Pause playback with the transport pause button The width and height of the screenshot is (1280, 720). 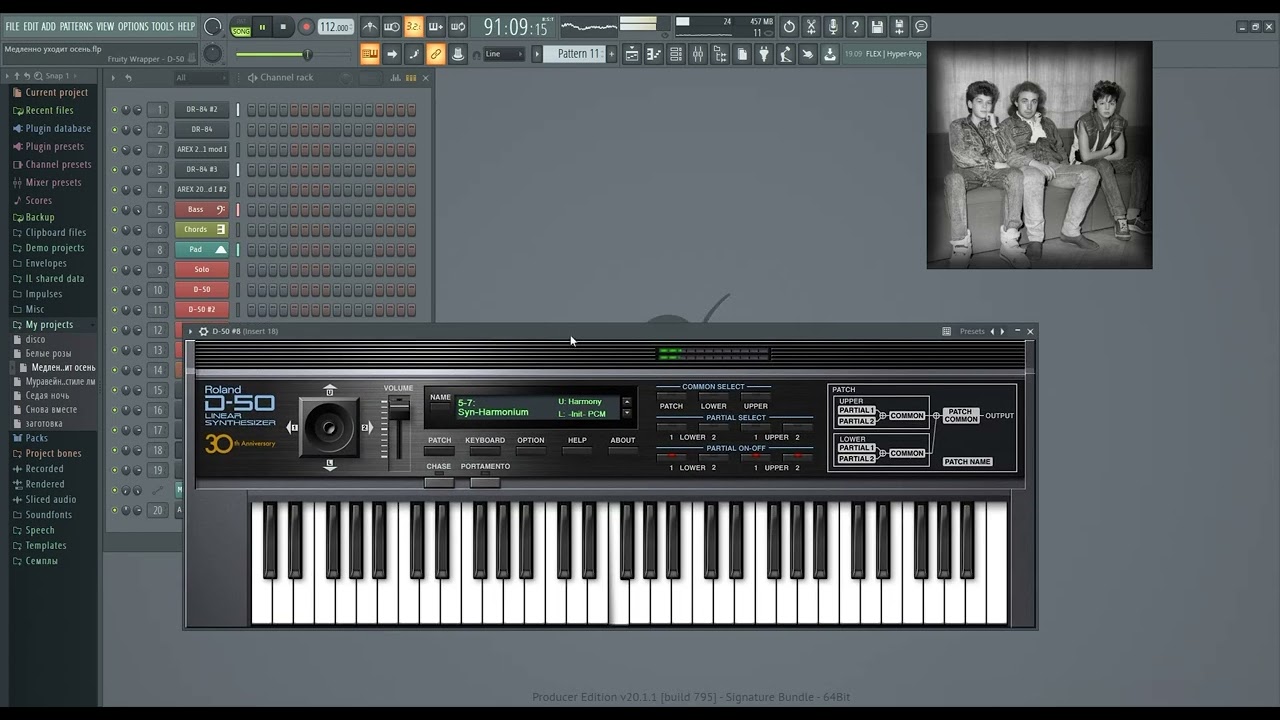coord(262,27)
